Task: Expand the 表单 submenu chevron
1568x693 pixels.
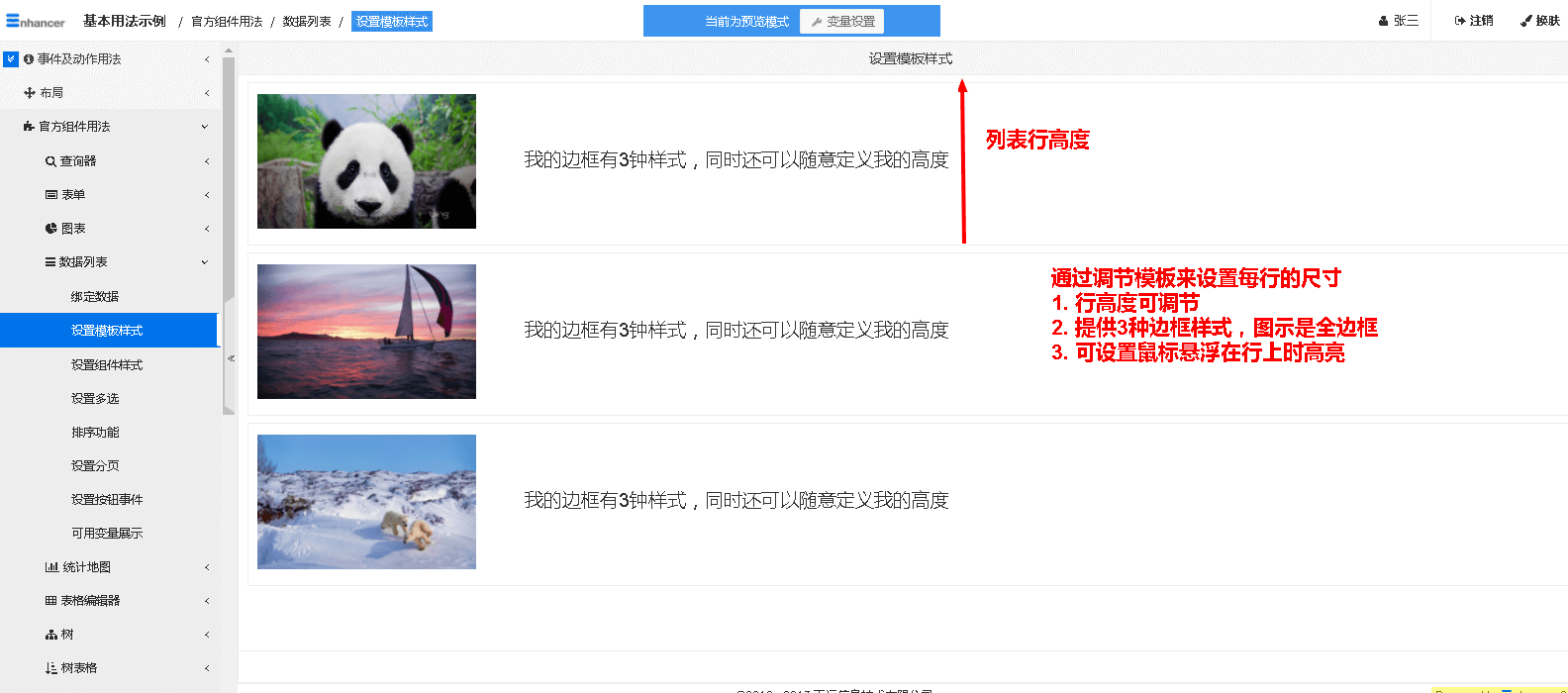Action: pos(207,195)
